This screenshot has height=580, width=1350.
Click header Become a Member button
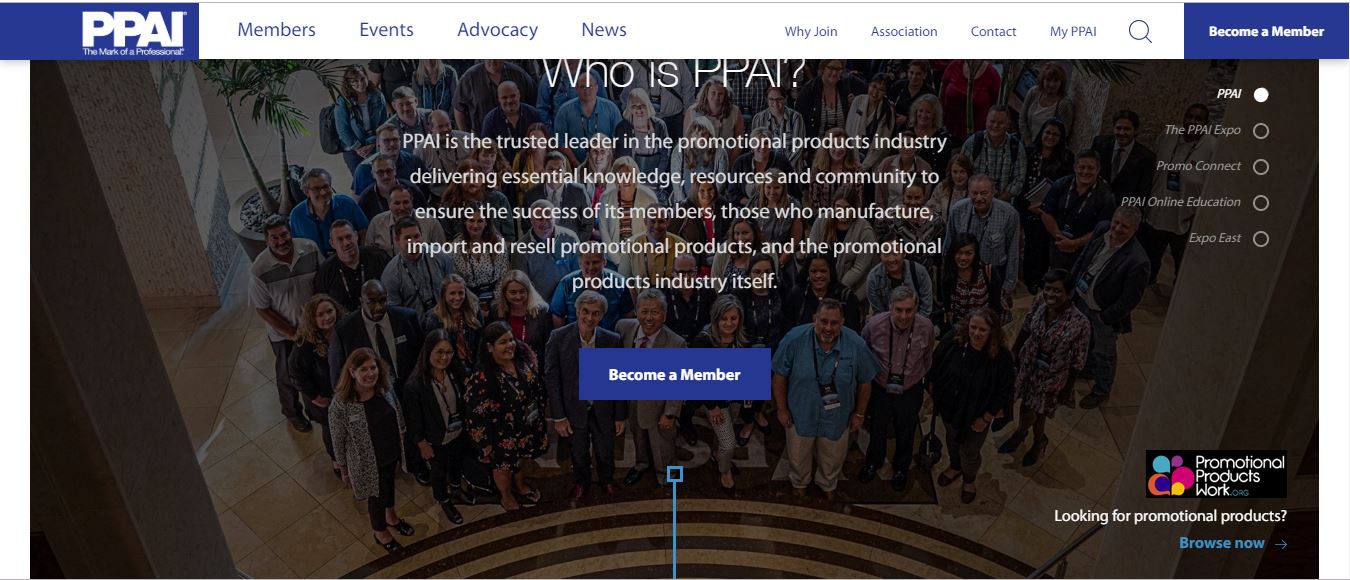[1266, 31]
